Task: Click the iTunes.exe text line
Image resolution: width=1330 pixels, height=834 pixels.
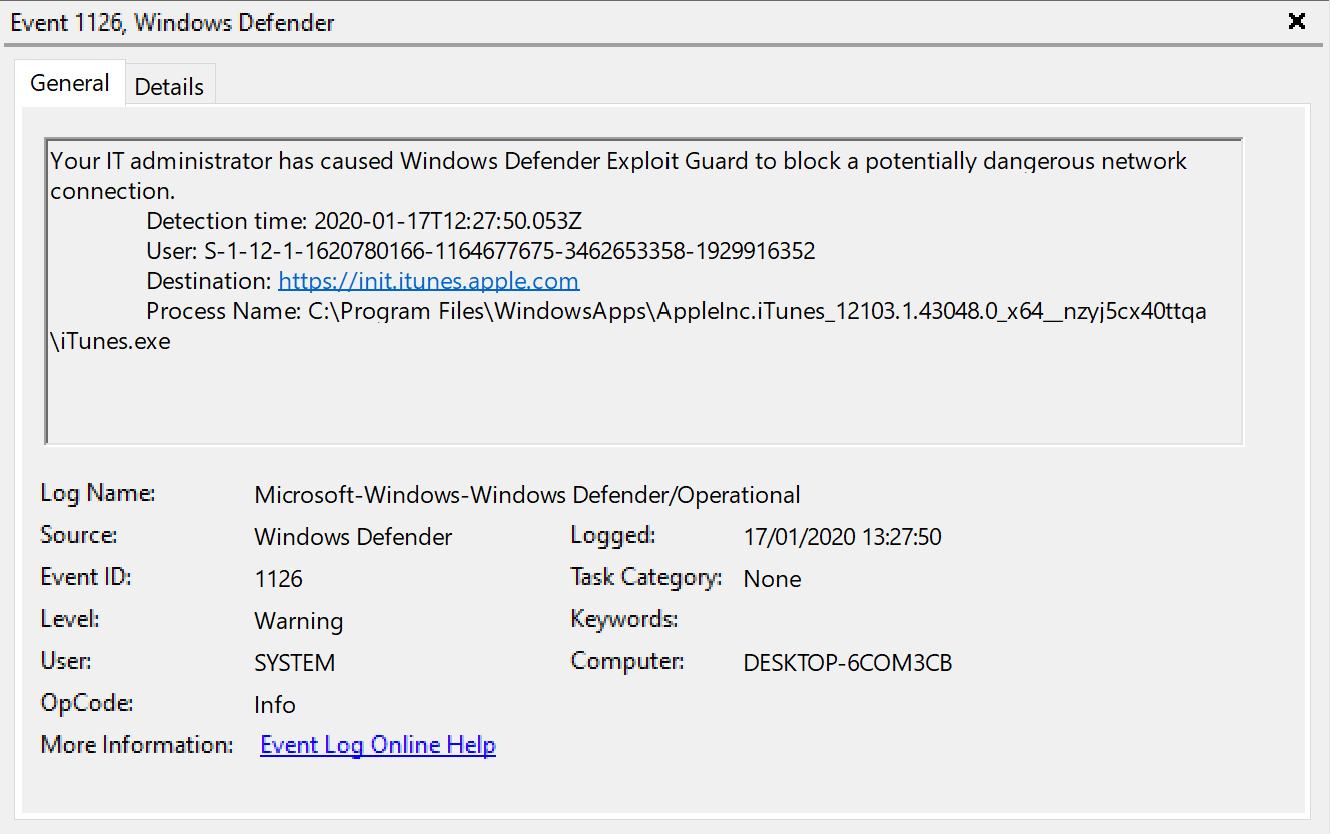Action: click(x=111, y=341)
